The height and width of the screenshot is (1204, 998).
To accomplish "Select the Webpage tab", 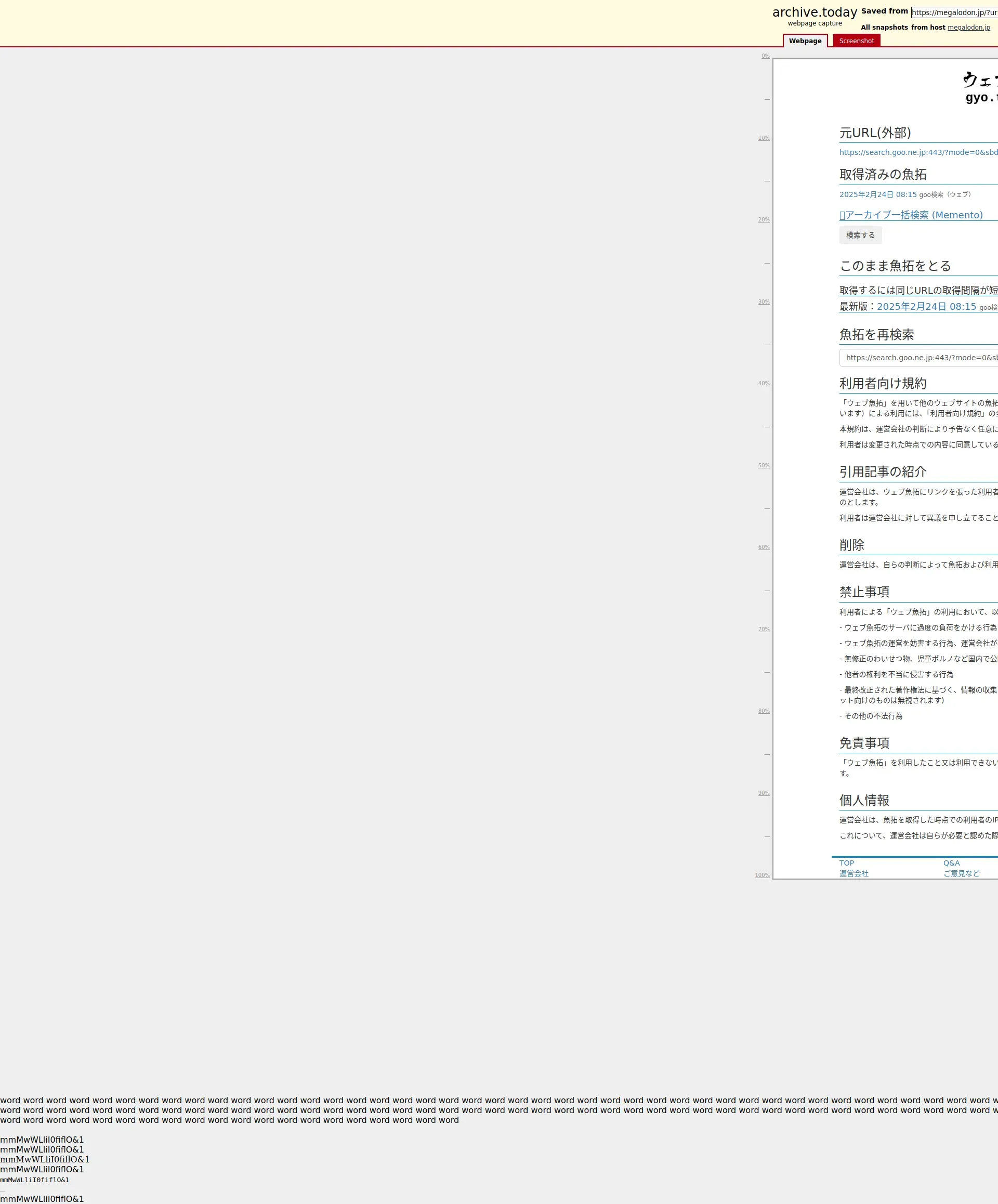I will tap(805, 41).
